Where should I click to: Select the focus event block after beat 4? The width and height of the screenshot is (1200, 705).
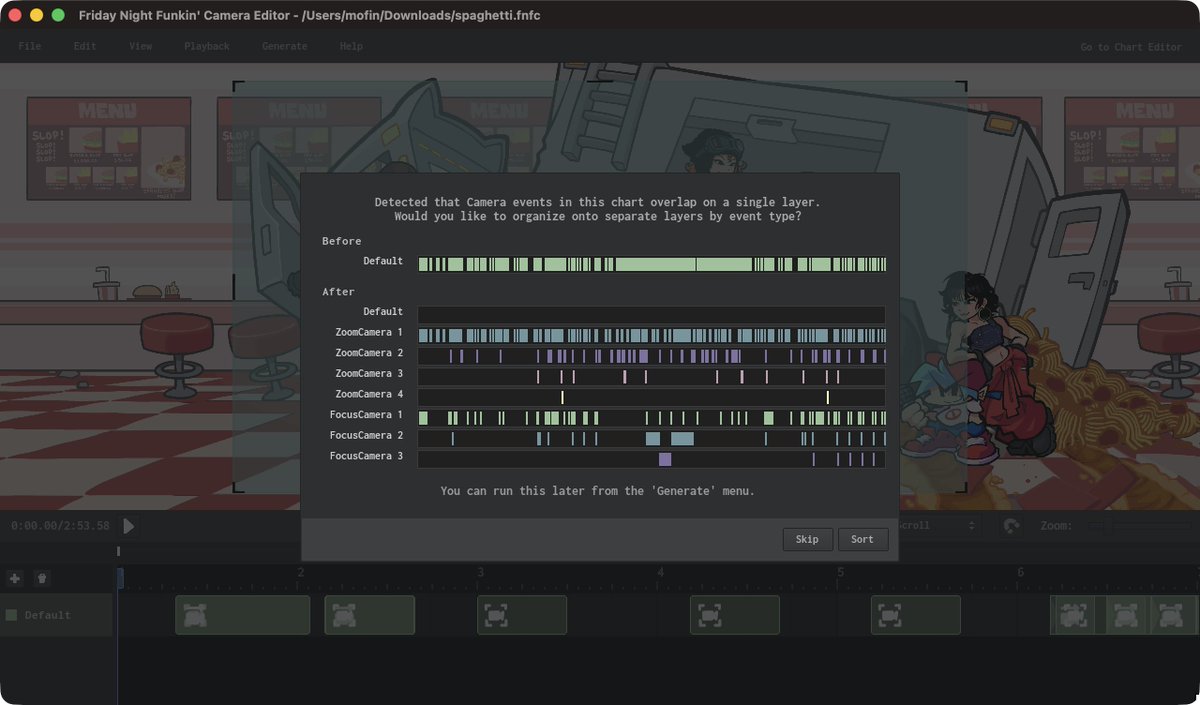click(735, 615)
